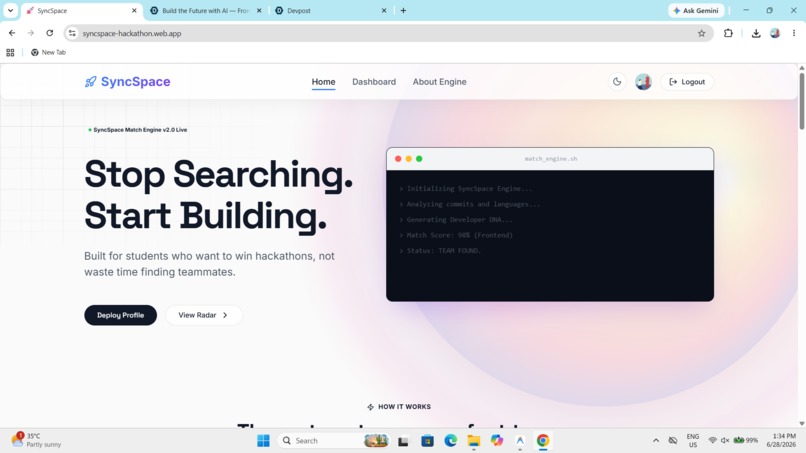Click the 'HOW IT WORKS' label
The image size is (806, 453).
click(399, 407)
